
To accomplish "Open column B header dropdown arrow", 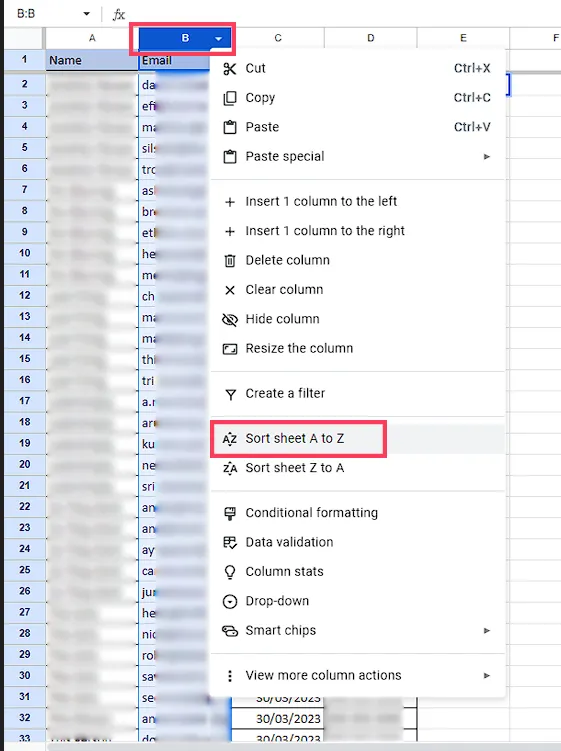I will tap(218, 38).
